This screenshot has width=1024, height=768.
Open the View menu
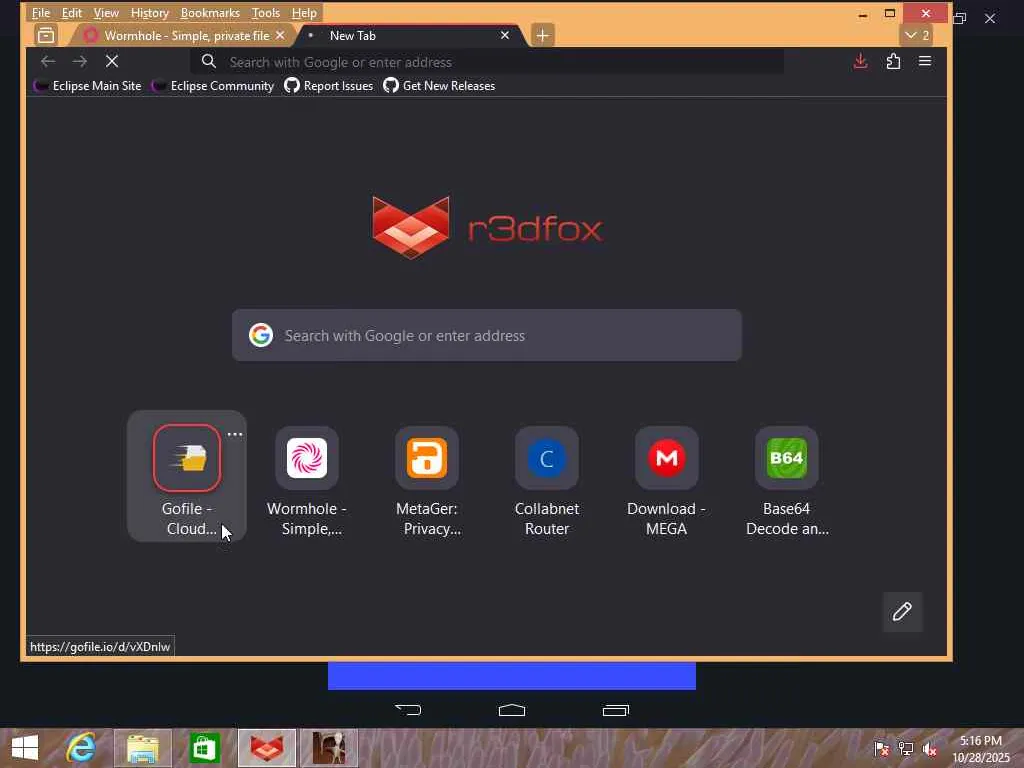coord(106,13)
